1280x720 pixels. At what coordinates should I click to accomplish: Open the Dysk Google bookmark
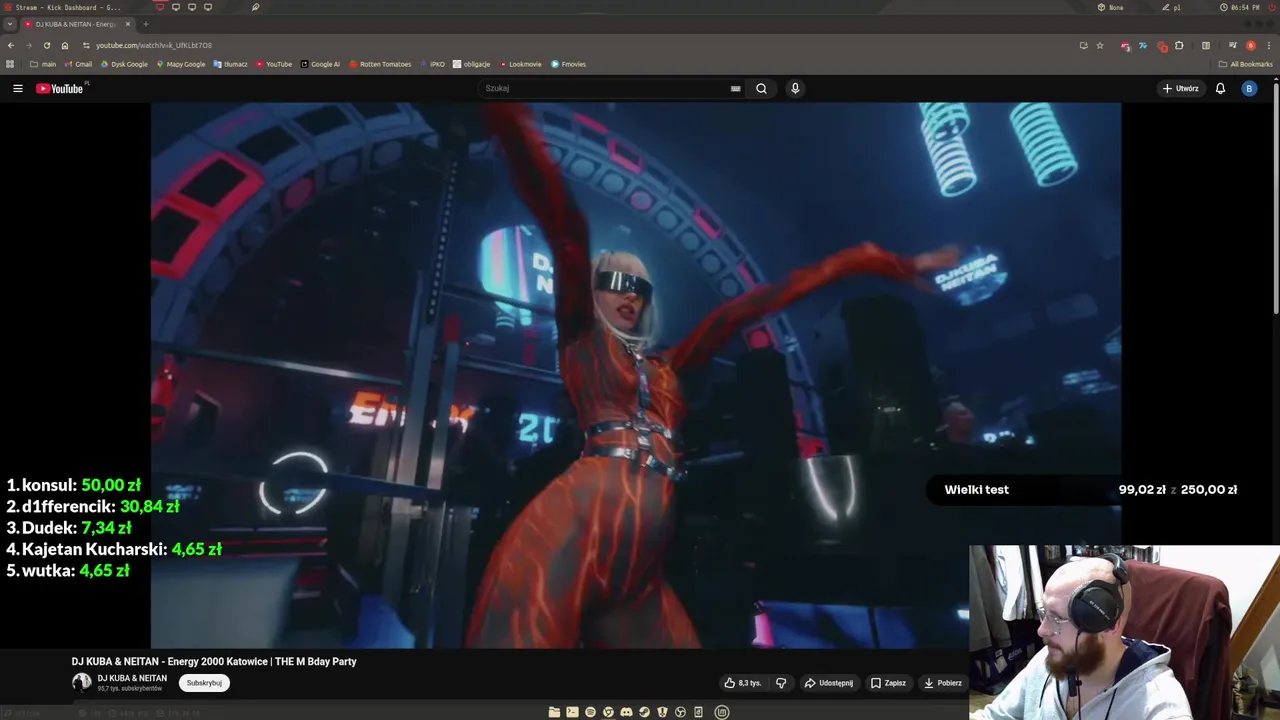pos(124,64)
